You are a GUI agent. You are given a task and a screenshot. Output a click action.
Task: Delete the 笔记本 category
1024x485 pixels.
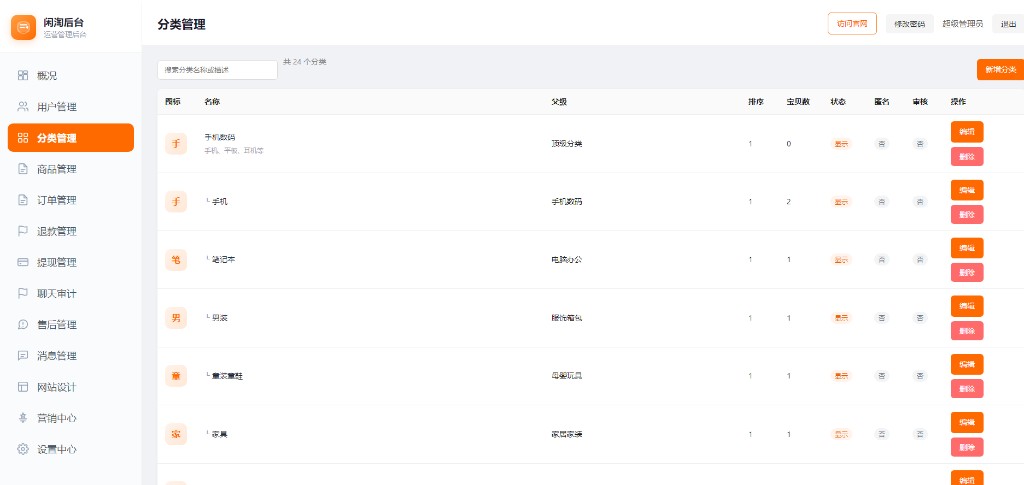click(x=967, y=272)
